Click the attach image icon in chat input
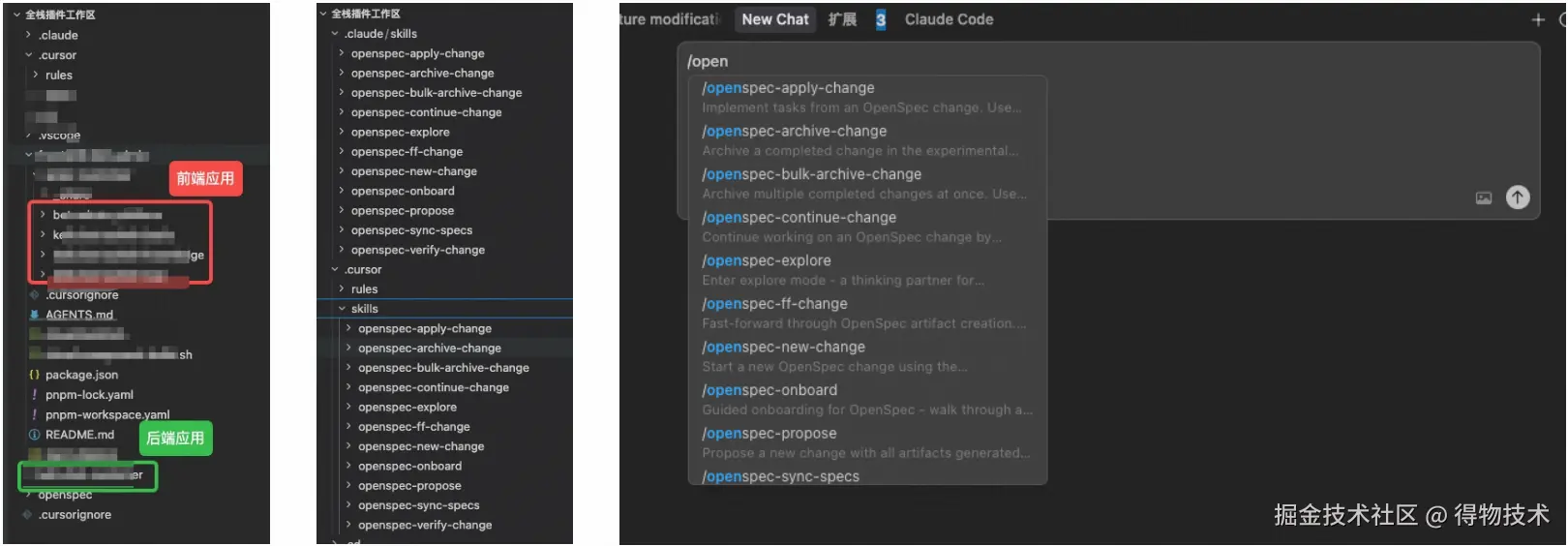Image resolution: width=1568 pixels, height=546 pixels. (x=1484, y=197)
